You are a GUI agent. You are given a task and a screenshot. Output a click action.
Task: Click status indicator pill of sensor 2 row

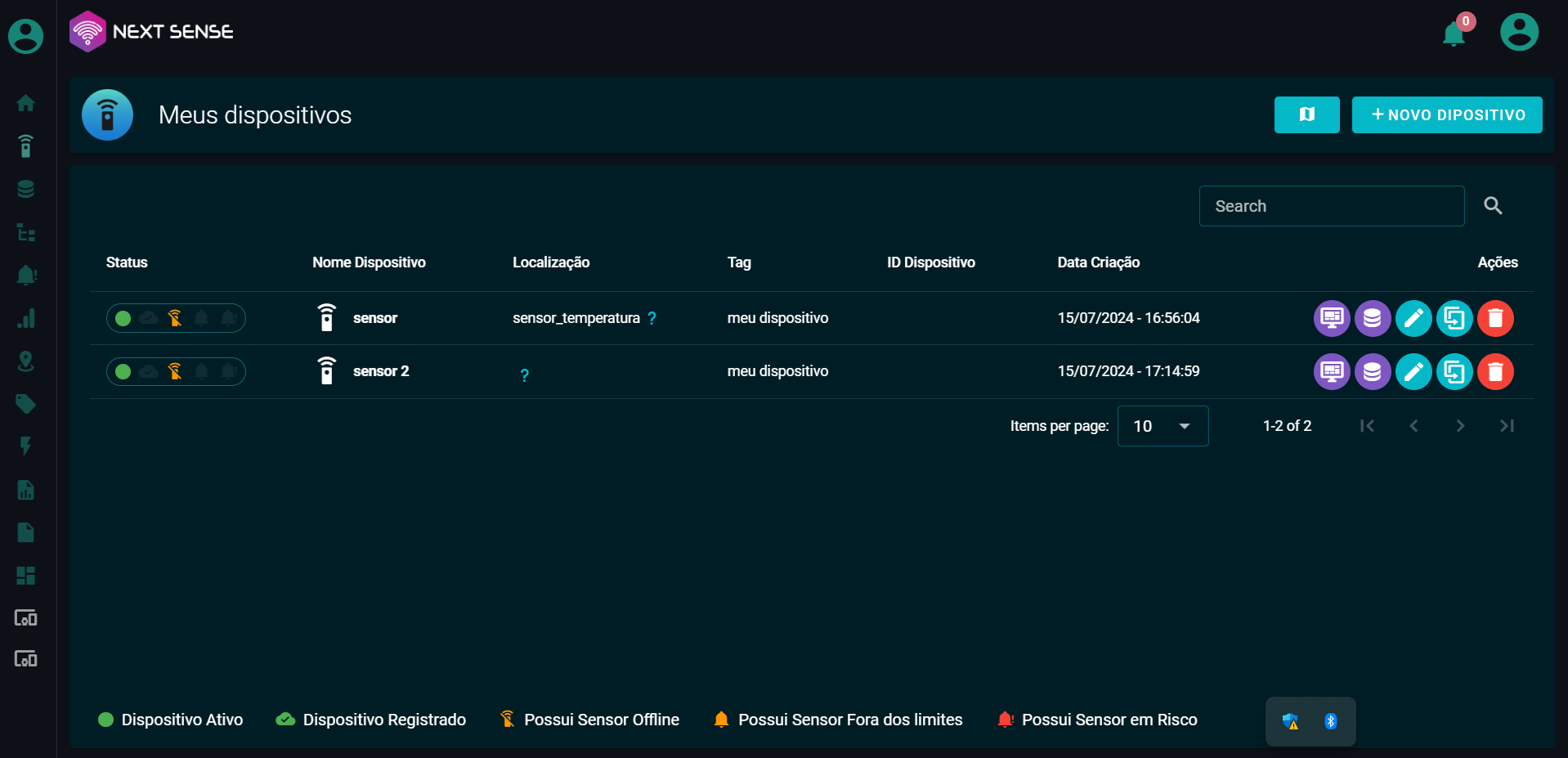(x=176, y=371)
